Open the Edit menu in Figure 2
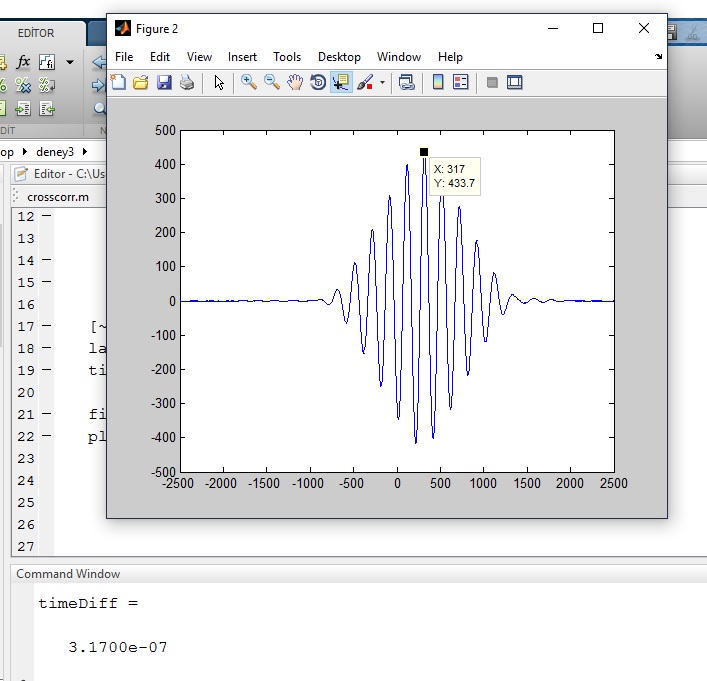 click(x=160, y=57)
